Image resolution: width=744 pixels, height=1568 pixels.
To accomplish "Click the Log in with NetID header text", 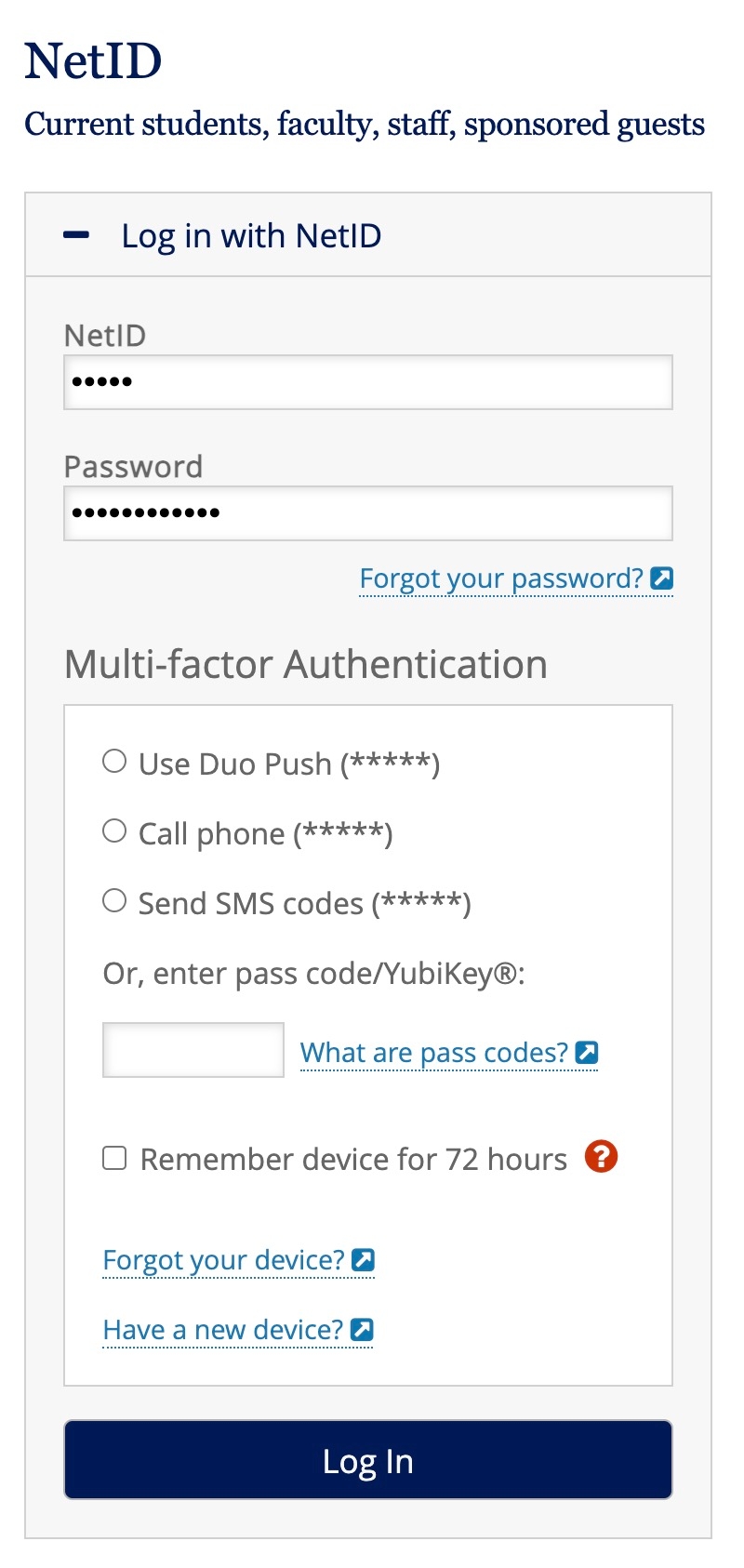I will (x=251, y=236).
